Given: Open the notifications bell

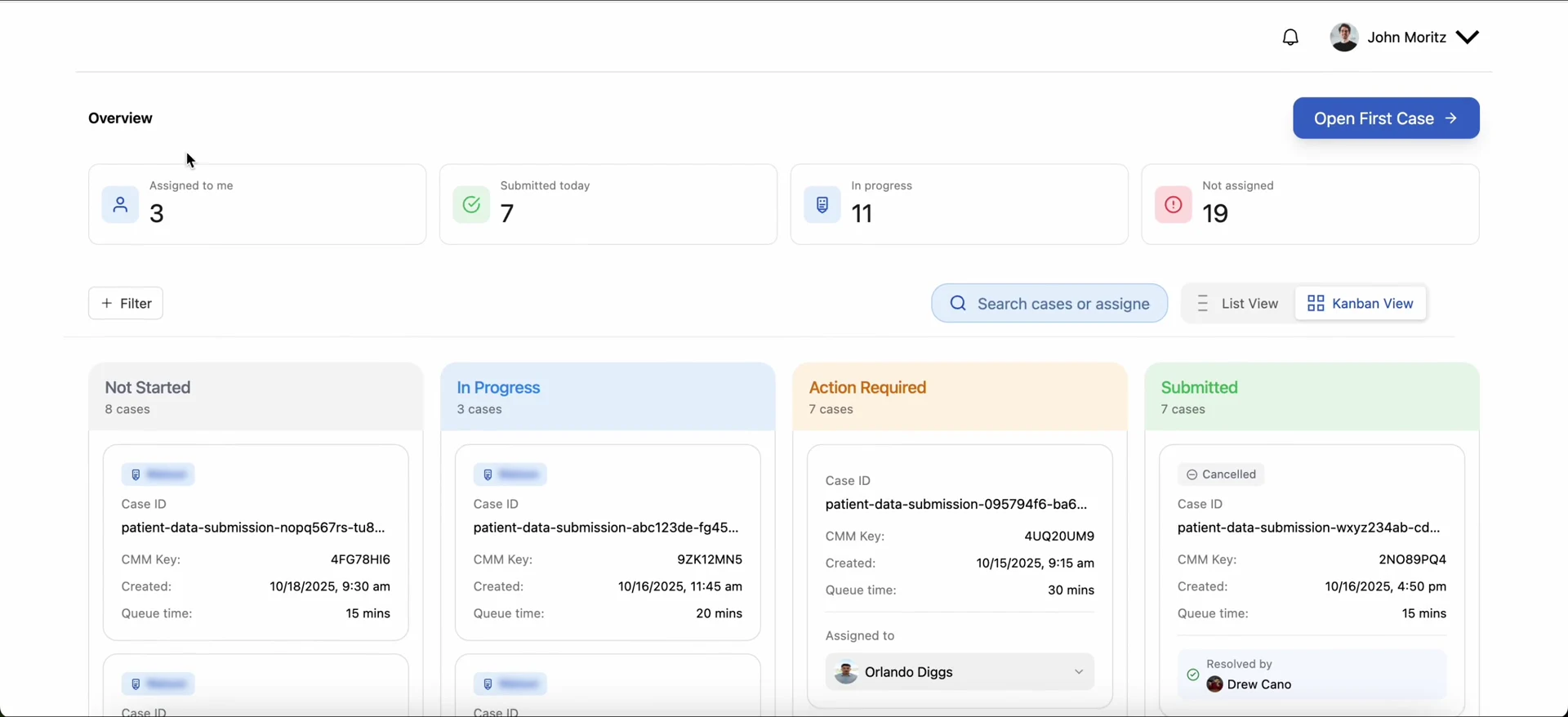Looking at the screenshot, I should (x=1290, y=38).
